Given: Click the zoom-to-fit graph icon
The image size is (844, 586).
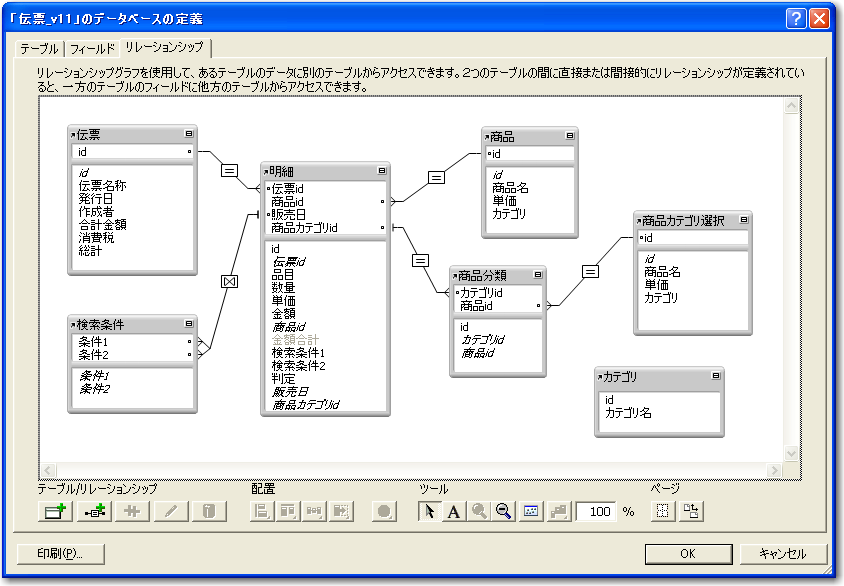Looking at the screenshot, I should 531,511.
